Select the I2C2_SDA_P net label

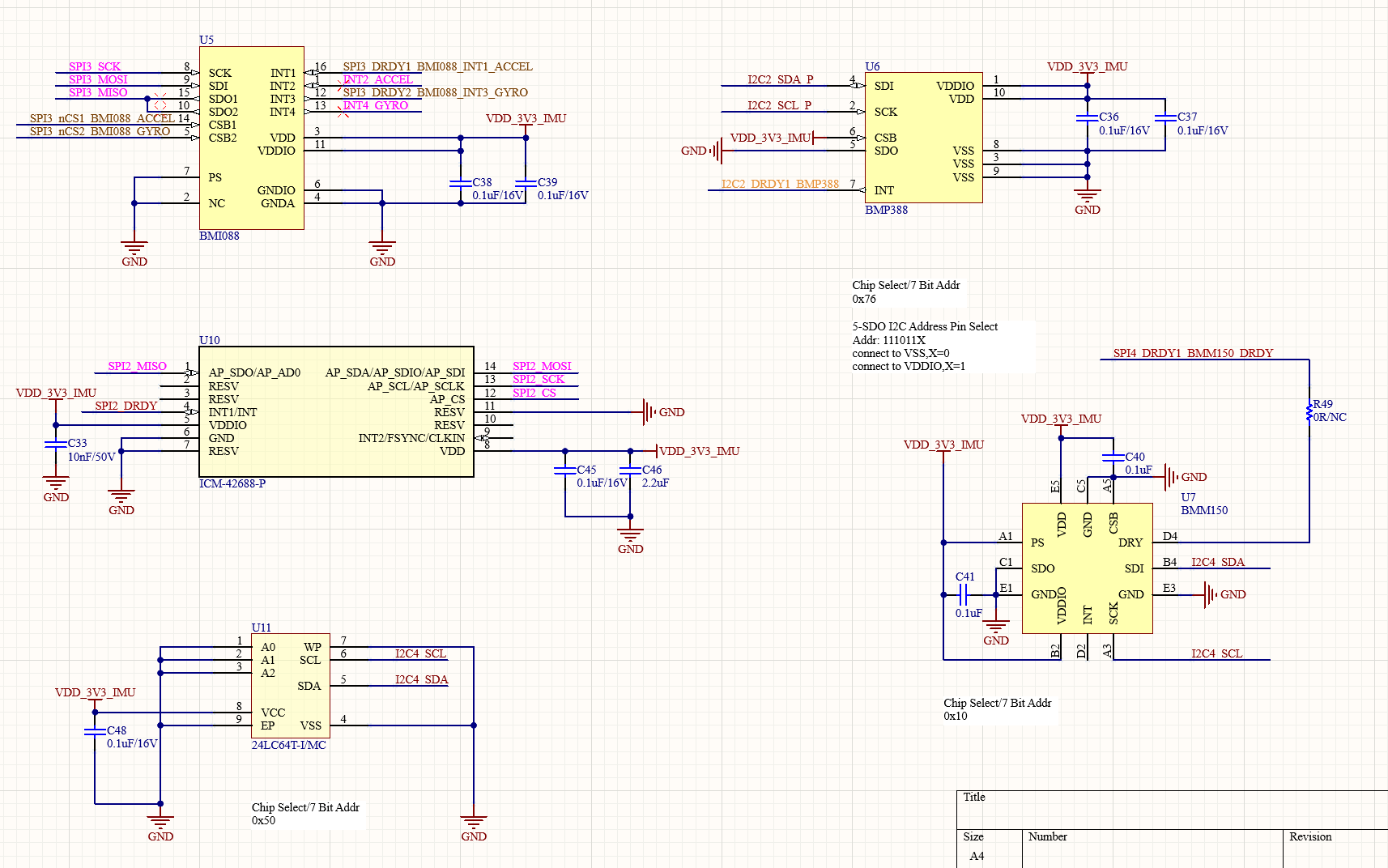coord(781,79)
